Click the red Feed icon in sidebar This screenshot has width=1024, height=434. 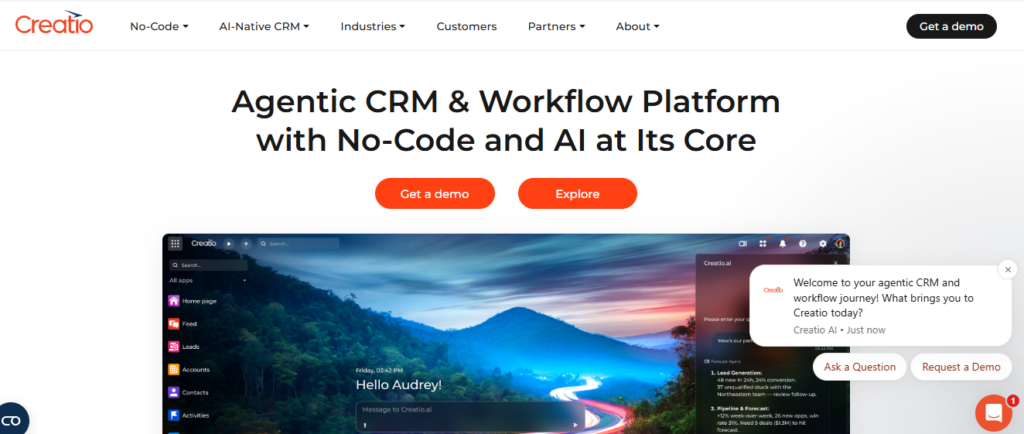tap(174, 324)
